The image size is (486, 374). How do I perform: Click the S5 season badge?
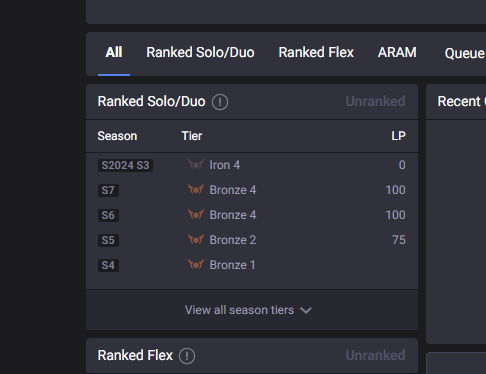coord(108,240)
